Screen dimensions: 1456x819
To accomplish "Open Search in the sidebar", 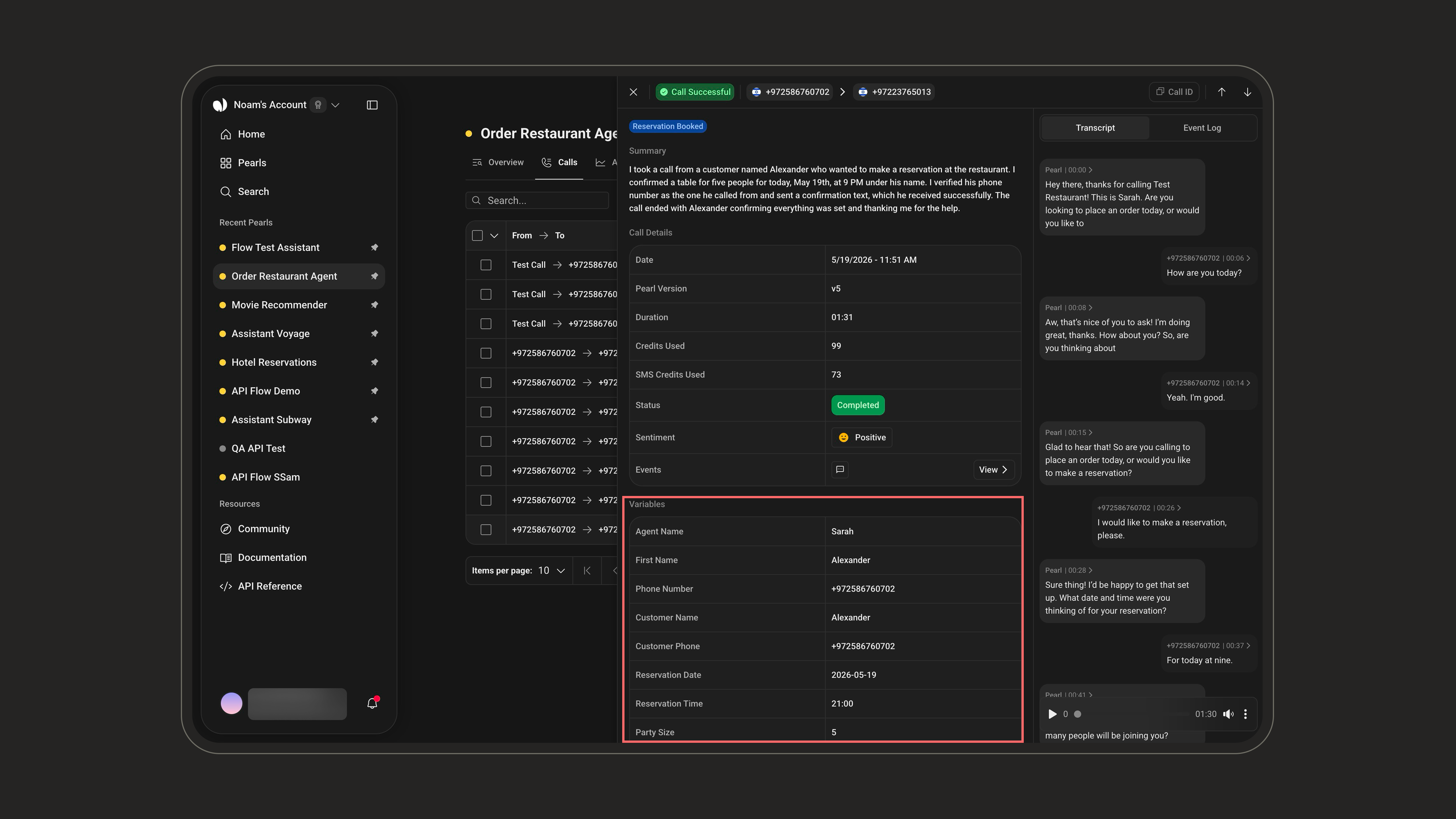I will pyautogui.click(x=298, y=192).
